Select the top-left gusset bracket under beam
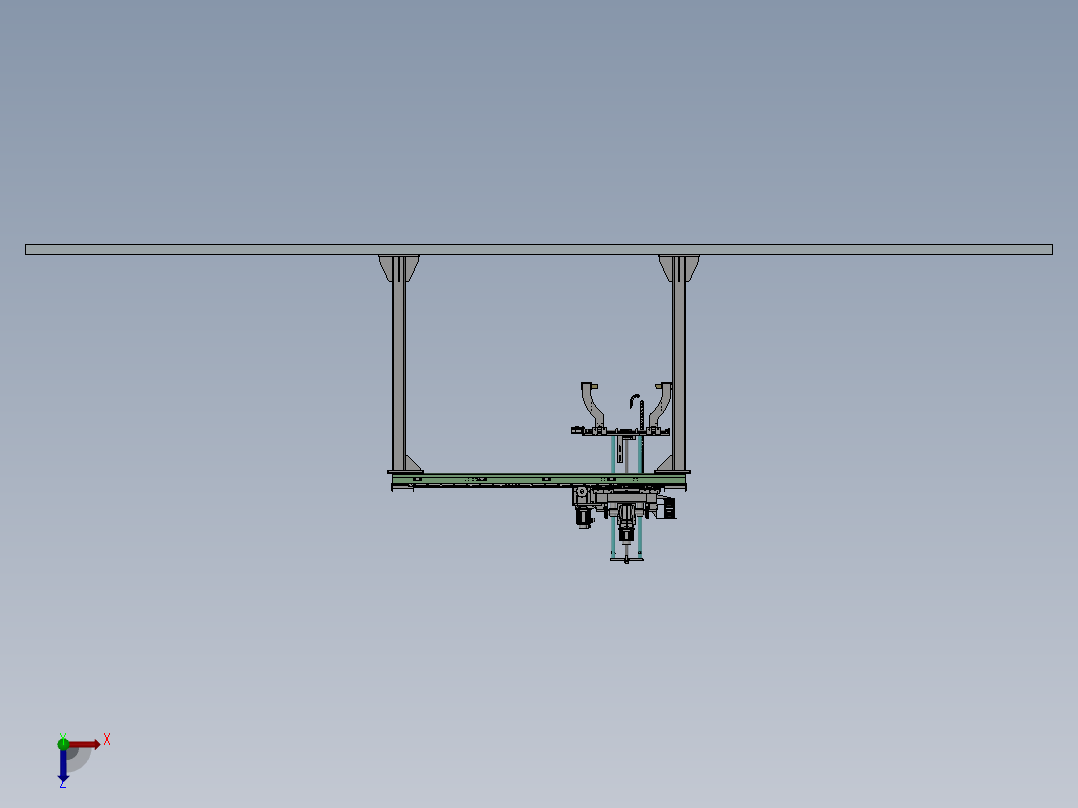Viewport: 1078px width, 808px height. point(399,267)
